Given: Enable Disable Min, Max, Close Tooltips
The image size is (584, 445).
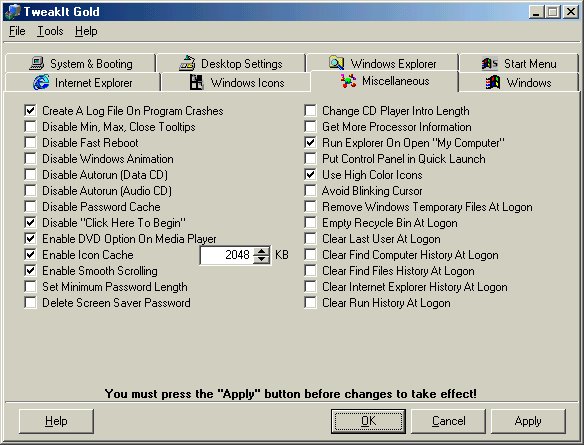Looking at the screenshot, I should 31,127.
